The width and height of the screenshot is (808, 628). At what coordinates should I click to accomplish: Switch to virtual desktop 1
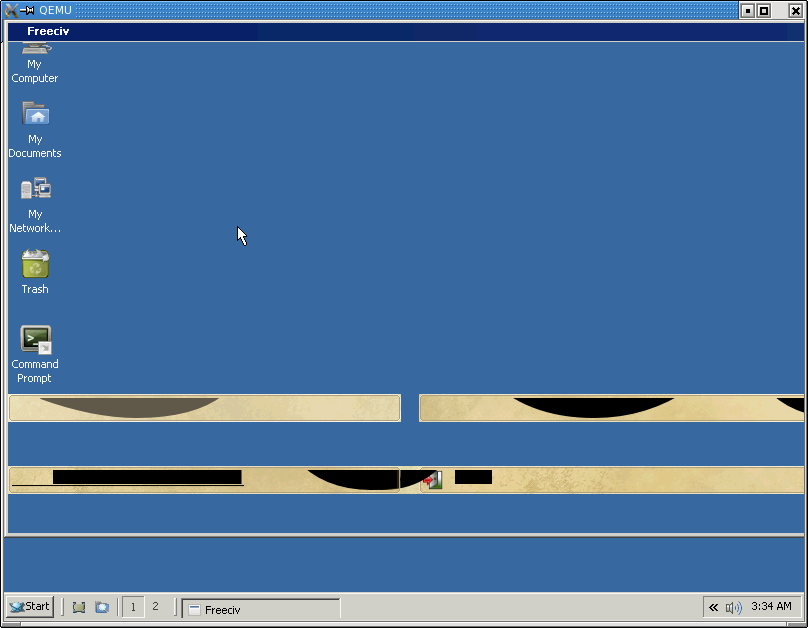click(133, 607)
